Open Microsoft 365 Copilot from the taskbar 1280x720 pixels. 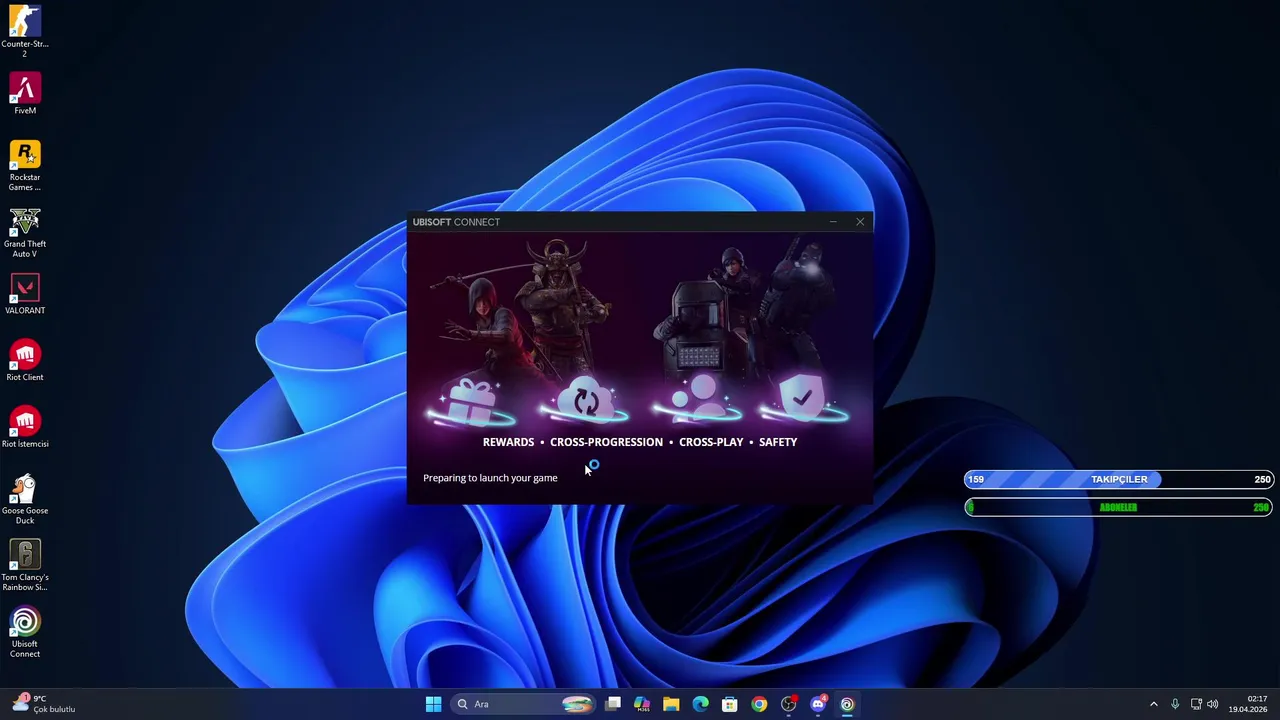642,704
